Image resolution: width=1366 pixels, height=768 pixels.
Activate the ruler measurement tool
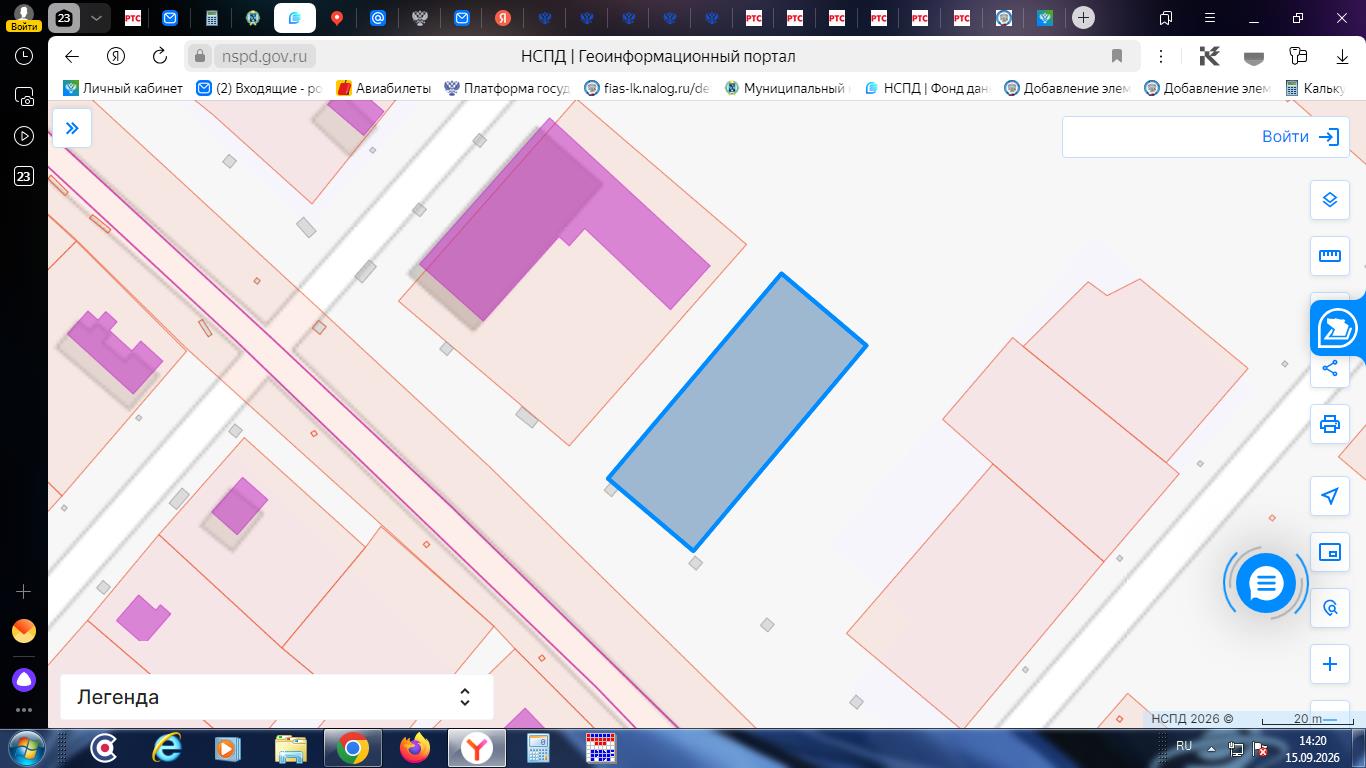1329,256
